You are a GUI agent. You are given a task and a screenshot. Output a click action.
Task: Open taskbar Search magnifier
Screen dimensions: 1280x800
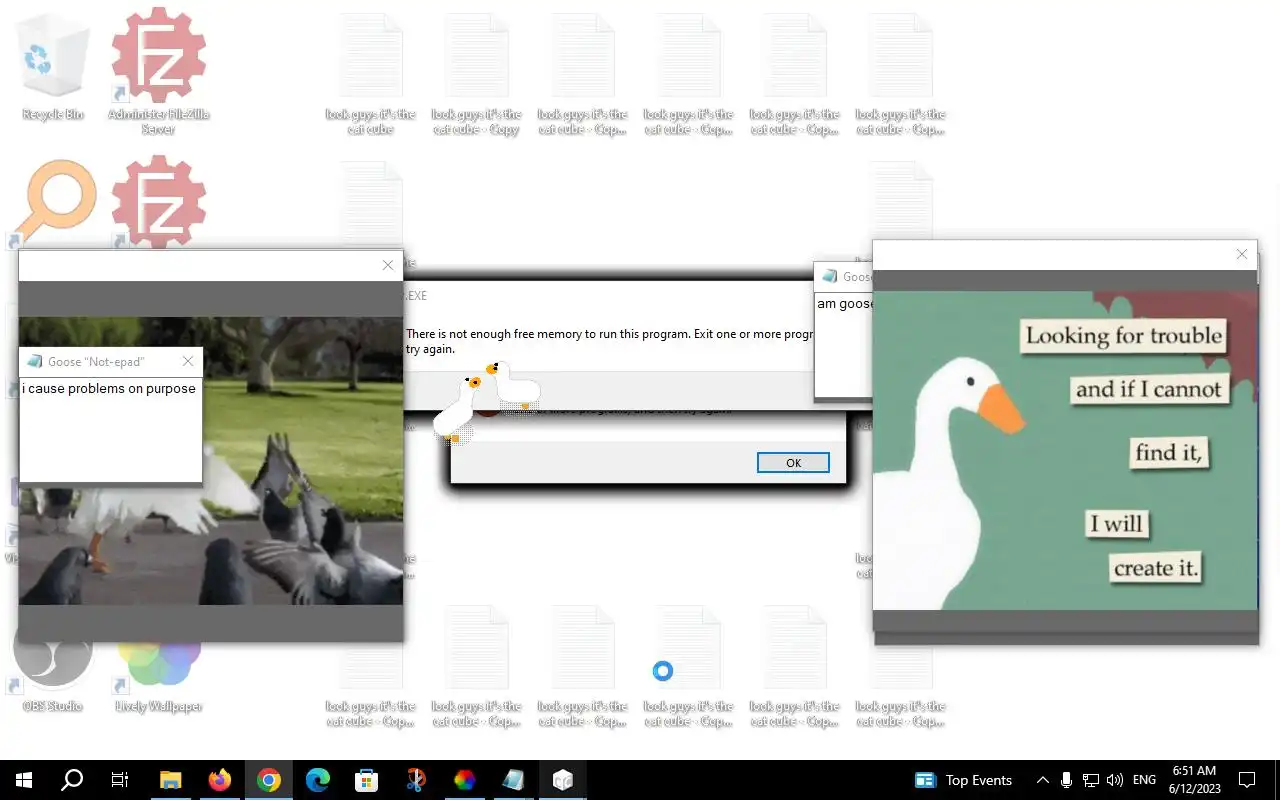(72, 780)
